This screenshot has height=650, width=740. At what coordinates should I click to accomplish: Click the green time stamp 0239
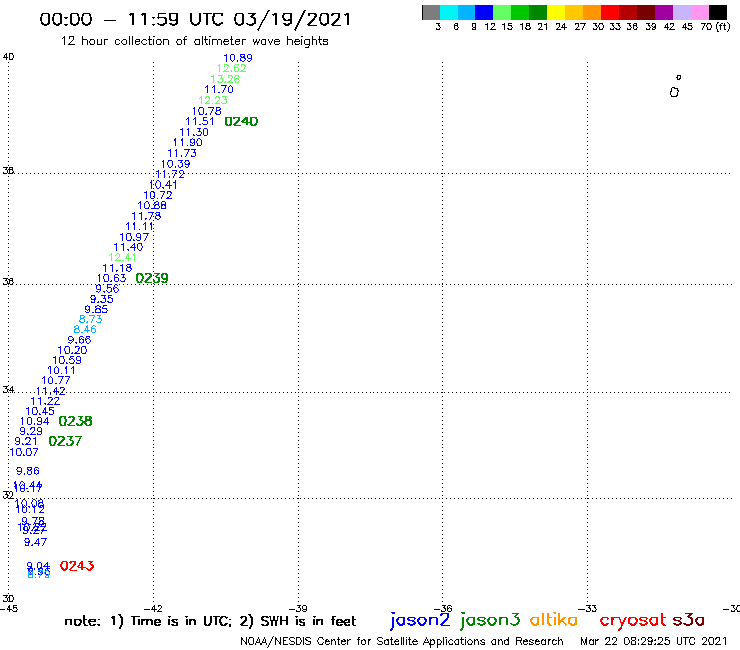(x=152, y=279)
